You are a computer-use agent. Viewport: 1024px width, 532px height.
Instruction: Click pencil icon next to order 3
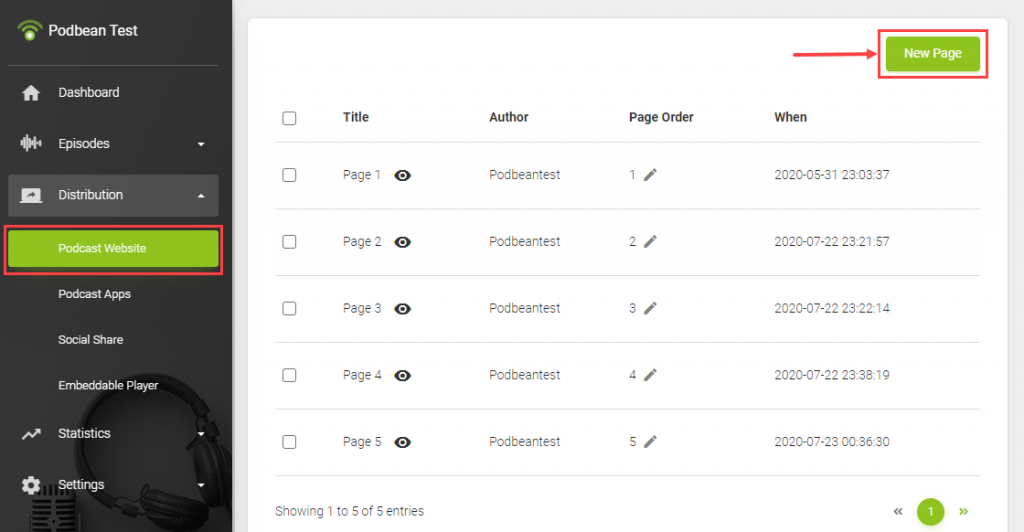[650, 308]
